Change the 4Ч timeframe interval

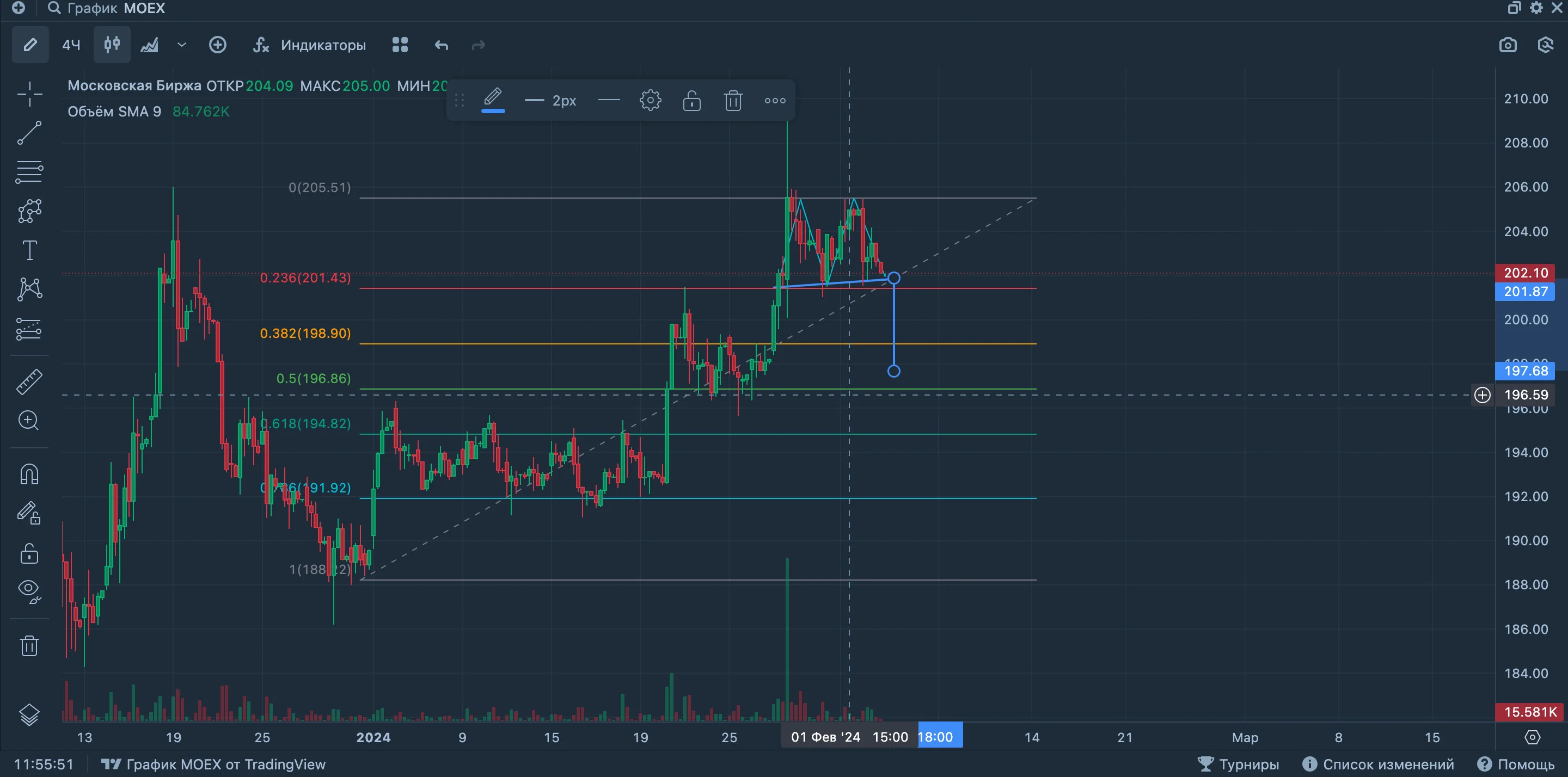point(71,45)
